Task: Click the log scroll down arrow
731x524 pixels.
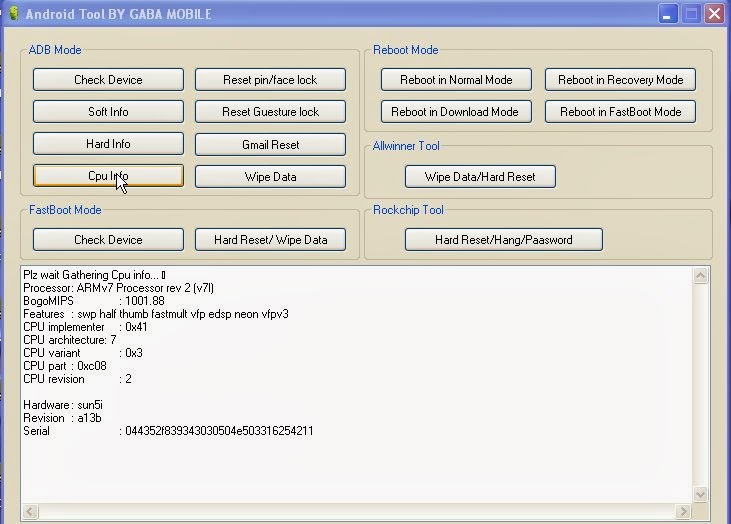Action: click(700, 494)
